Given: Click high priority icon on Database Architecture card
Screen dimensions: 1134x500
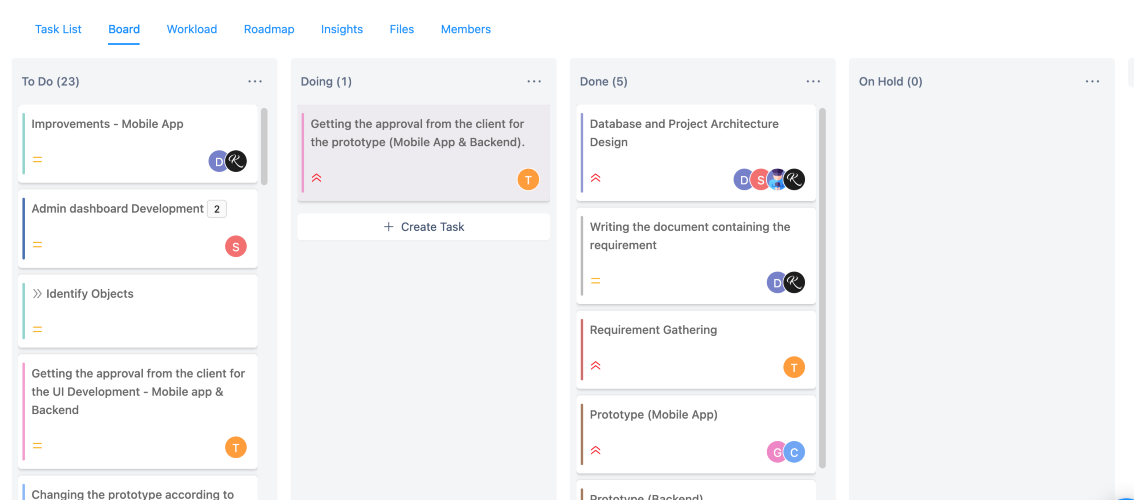Looking at the screenshot, I should 596,178.
